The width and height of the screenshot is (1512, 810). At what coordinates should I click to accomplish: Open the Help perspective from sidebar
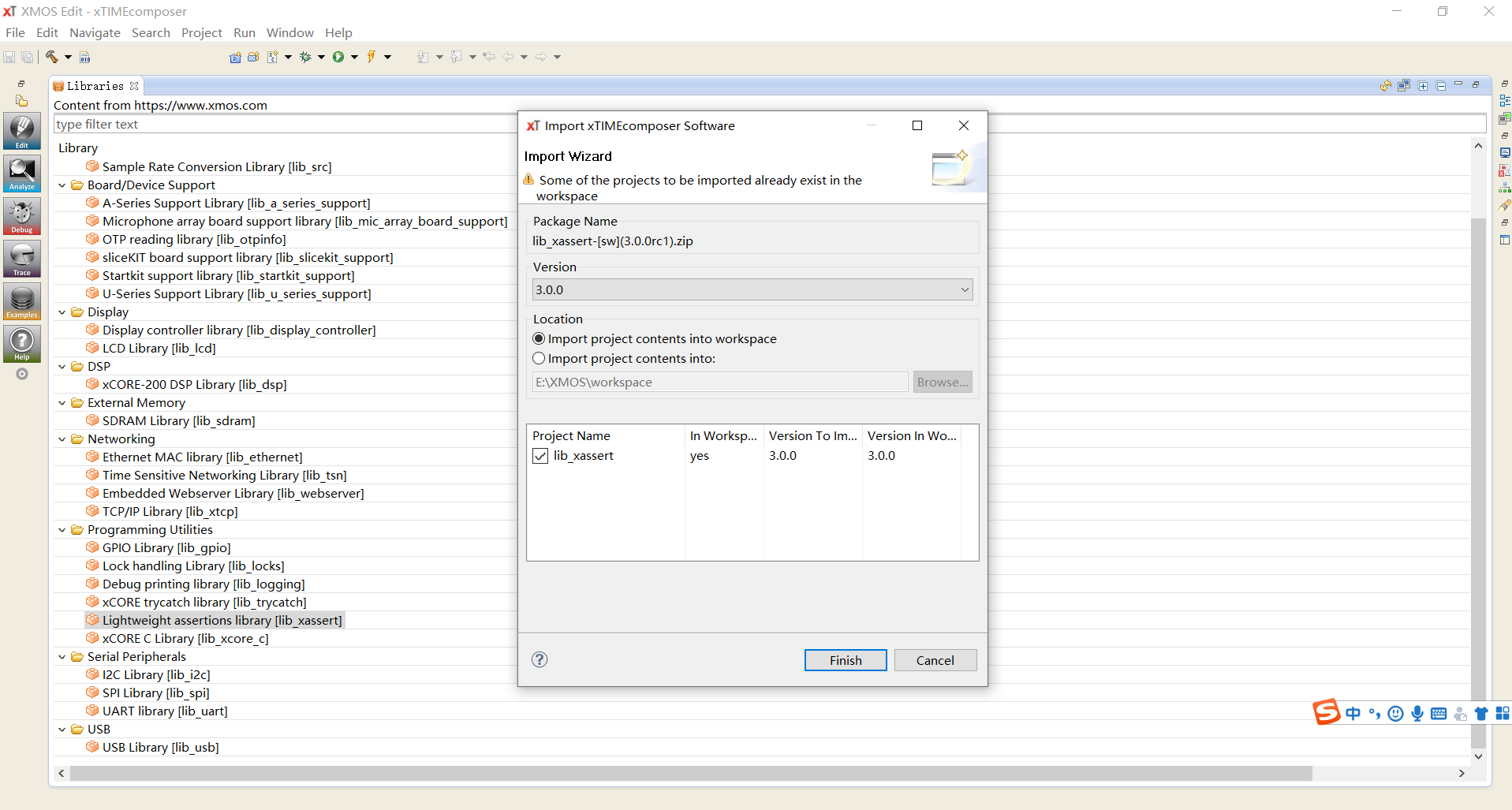click(x=22, y=344)
